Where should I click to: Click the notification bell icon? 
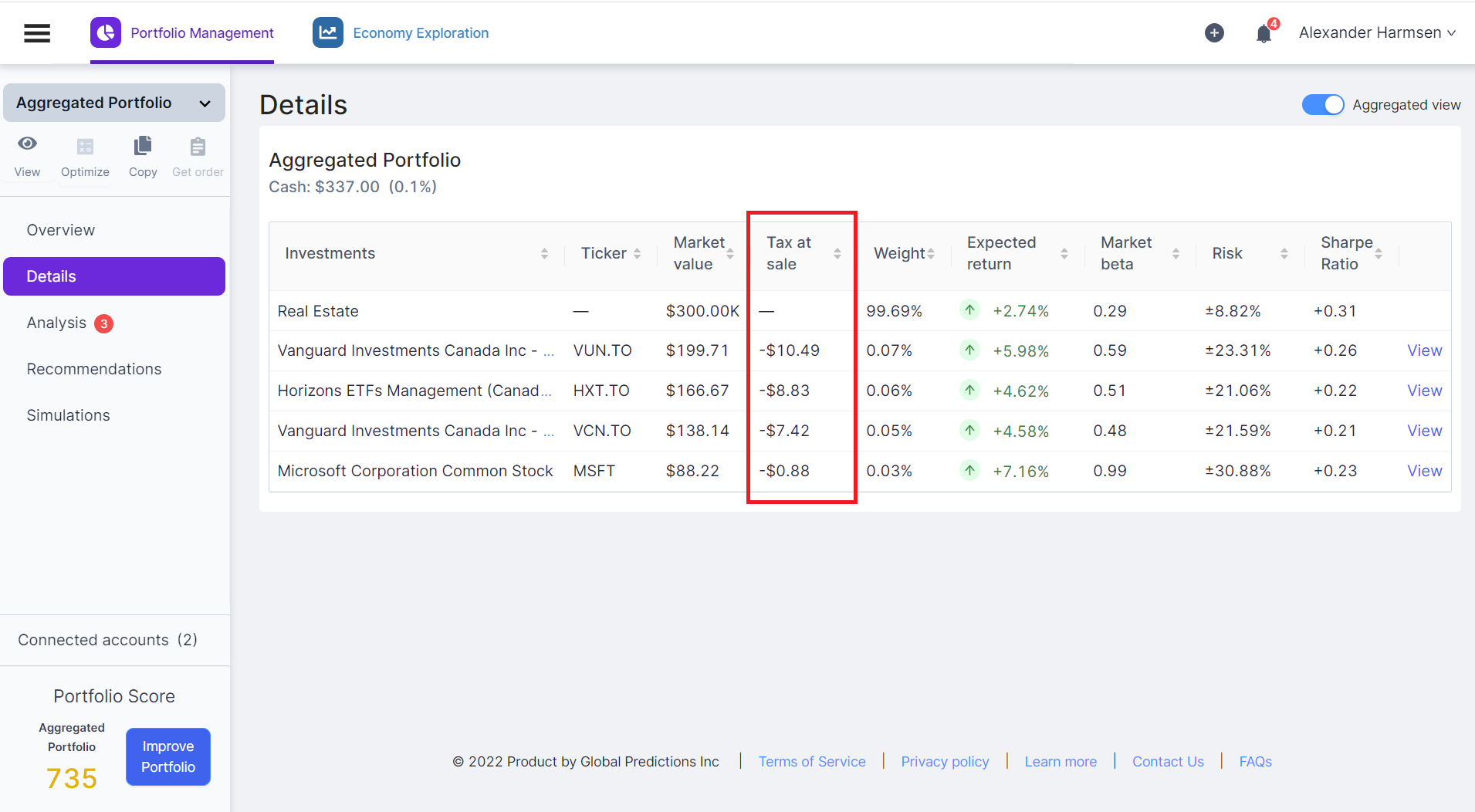click(x=1264, y=34)
